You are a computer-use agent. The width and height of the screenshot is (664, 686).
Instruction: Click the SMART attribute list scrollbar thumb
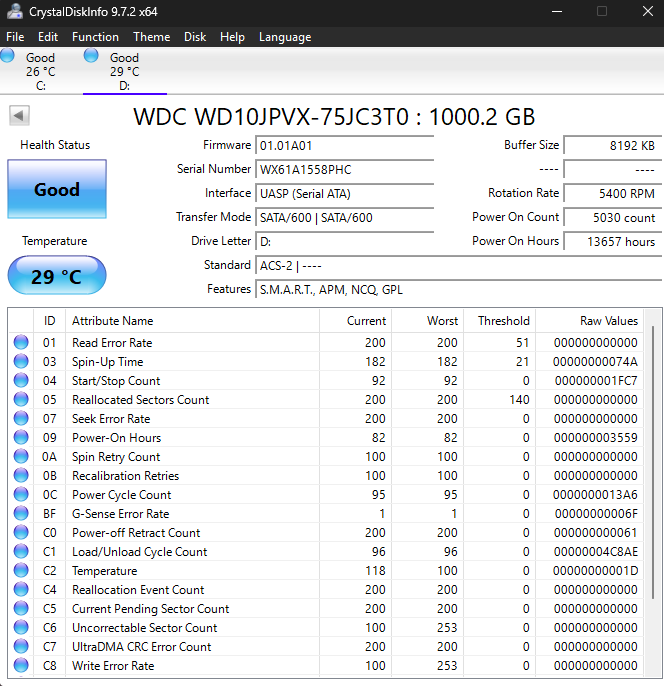coord(653,462)
